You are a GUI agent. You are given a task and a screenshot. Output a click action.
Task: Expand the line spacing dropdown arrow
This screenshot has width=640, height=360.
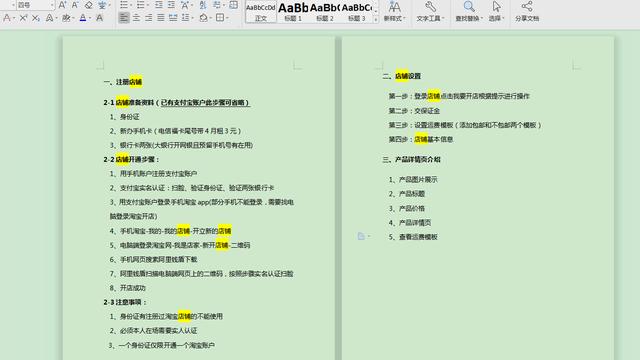click(192, 18)
